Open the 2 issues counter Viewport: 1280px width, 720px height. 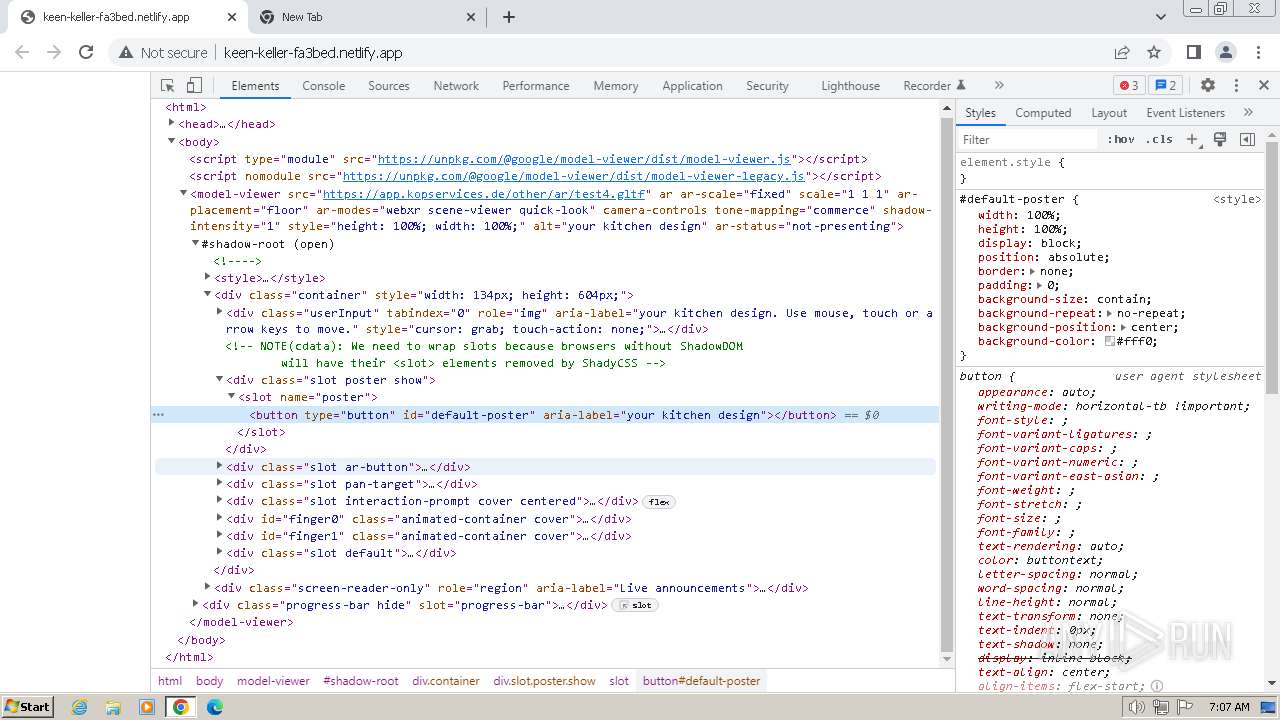pyautogui.click(x=1165, y=86)
